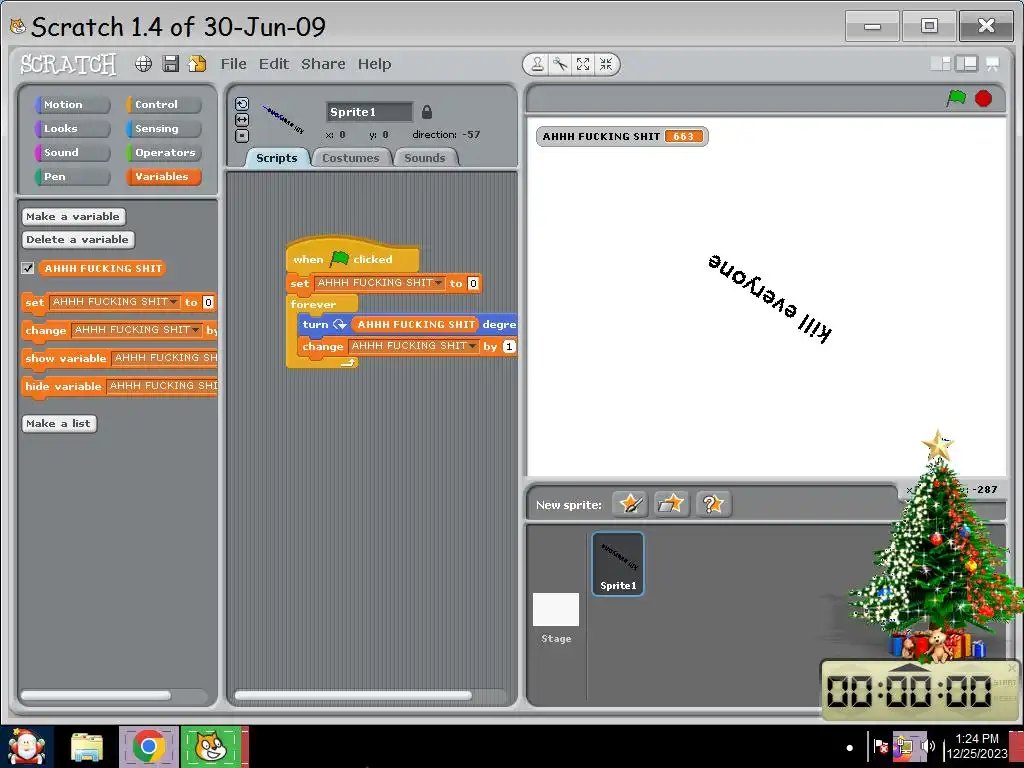Screen dimensions: 1024x768
Task: Uncheck AHHH FUCKING SHIT variable monitor checkbox
Action: [x=27, y=268]
